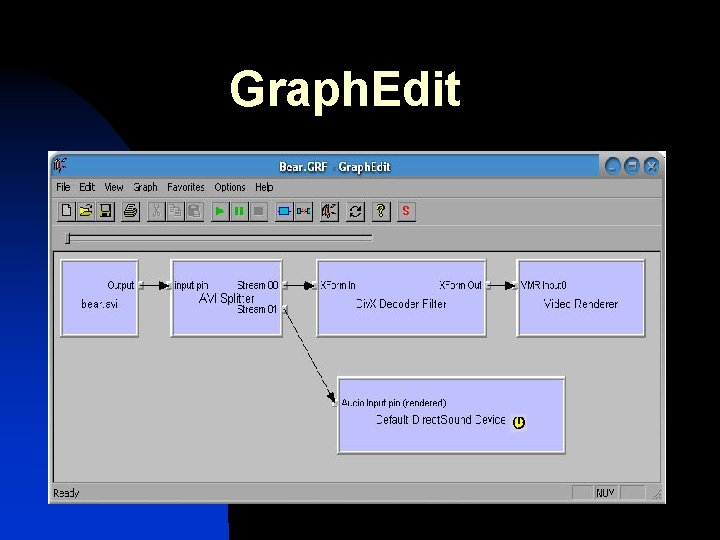
Task: Click the VMR Input0 pin
Action: click(x=515, y=286)
